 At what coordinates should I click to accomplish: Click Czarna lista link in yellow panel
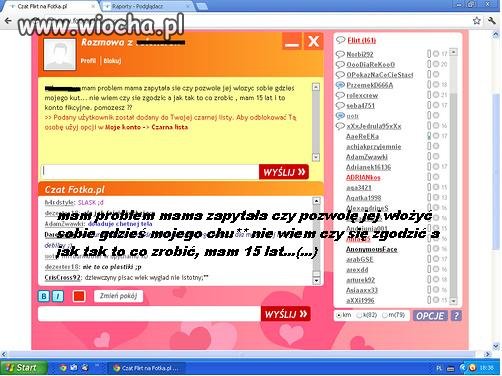170,127
